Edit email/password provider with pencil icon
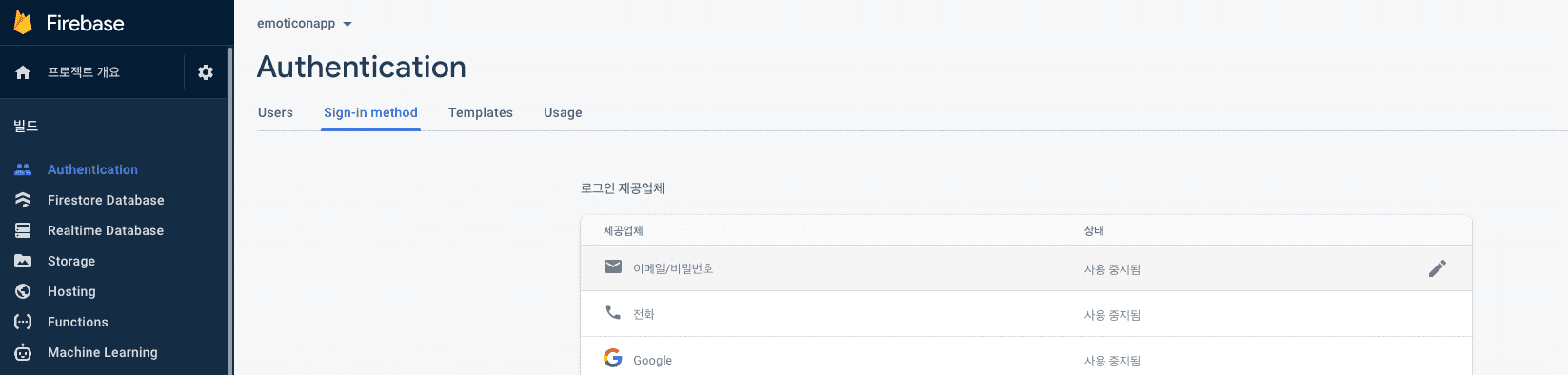 (x=1438, y=268)
